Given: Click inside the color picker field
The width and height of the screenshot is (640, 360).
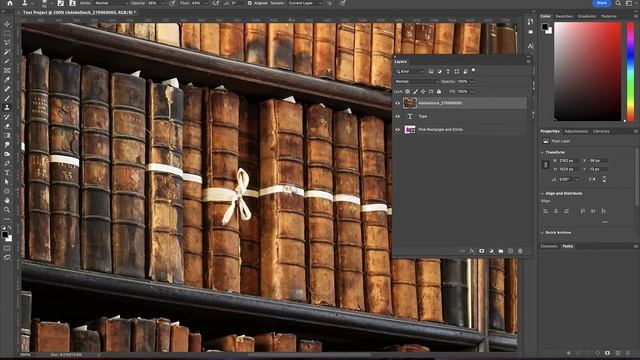Looking at the screenshot, I should pyautogui.click(x=587, y=71).
